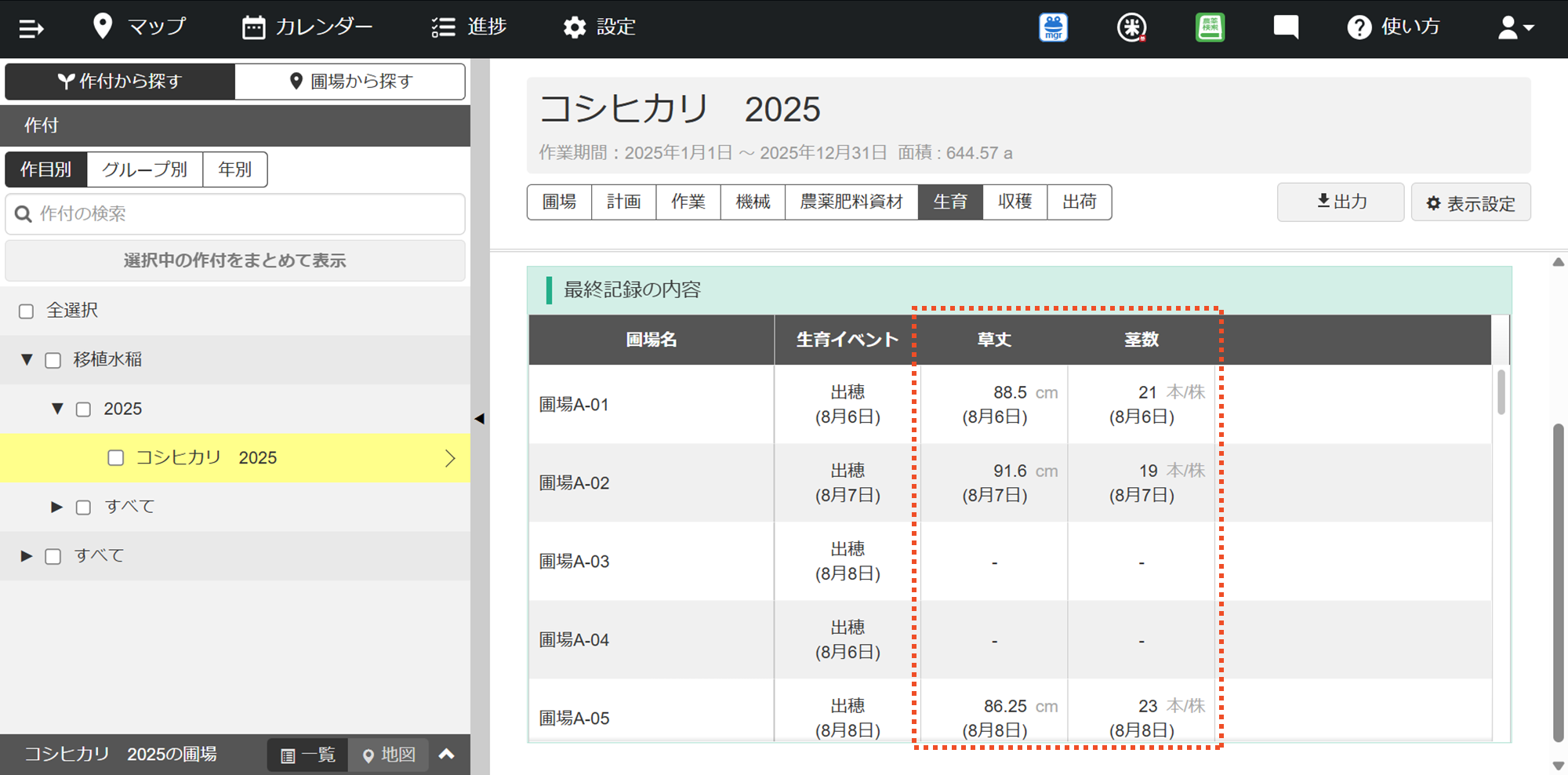Select the 圃場A-04 row name
1568x775 pixels.
coord(574,640)
